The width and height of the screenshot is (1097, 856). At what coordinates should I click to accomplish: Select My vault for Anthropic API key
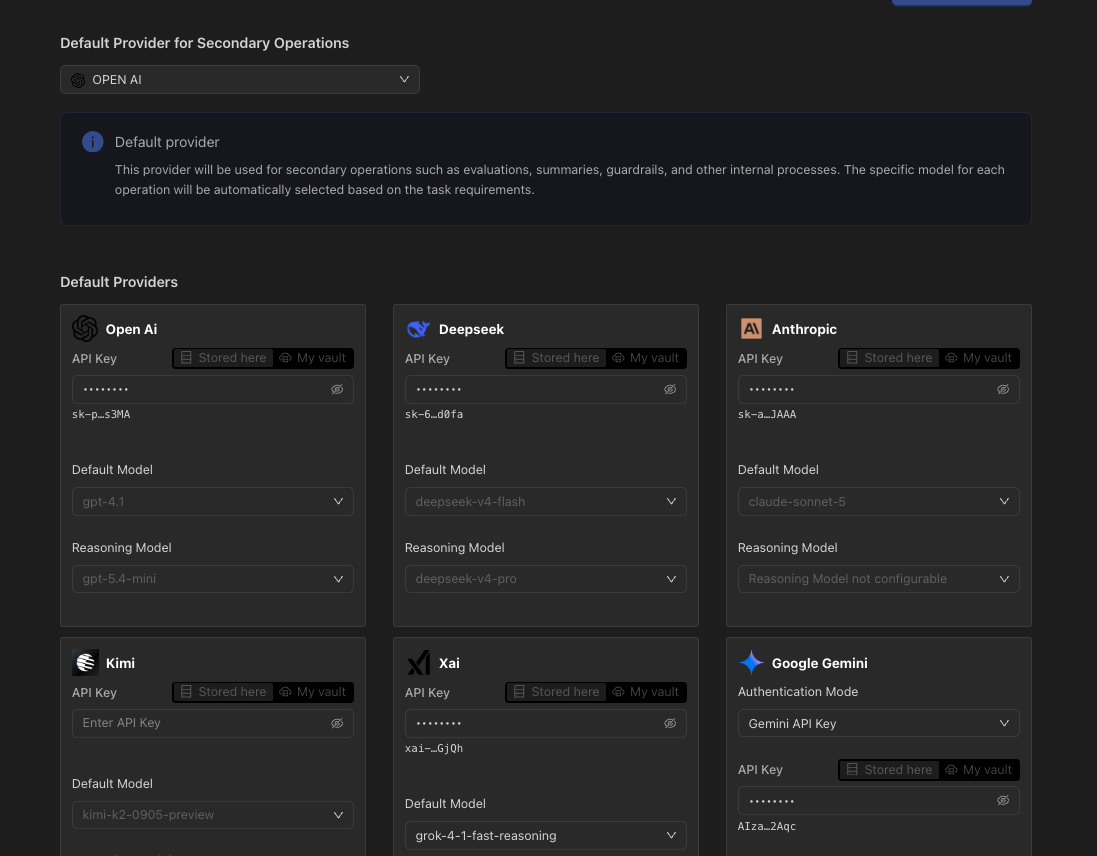point(979,358)
